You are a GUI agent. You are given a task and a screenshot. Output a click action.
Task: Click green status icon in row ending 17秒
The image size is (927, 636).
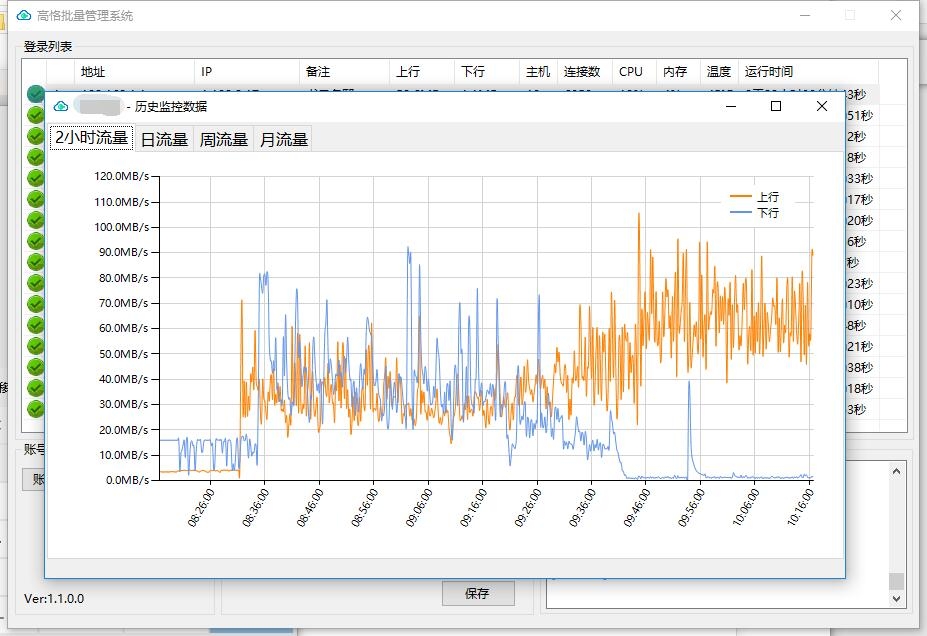tap(36, 199)
